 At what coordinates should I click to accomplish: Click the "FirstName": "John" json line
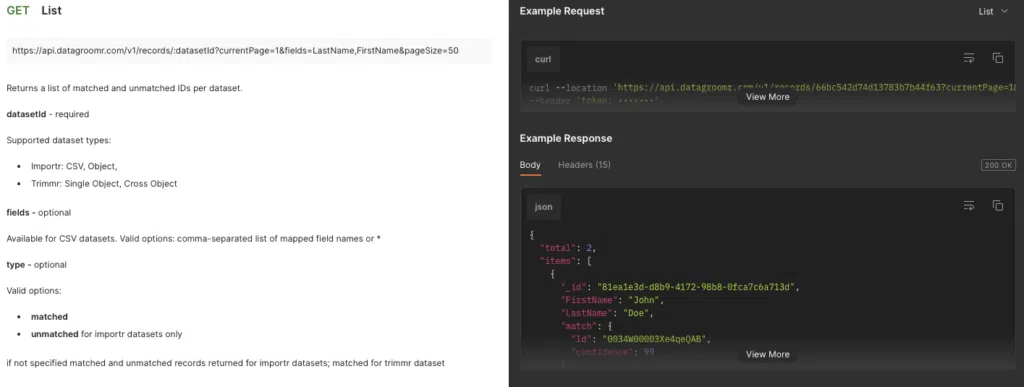(612, 300)
